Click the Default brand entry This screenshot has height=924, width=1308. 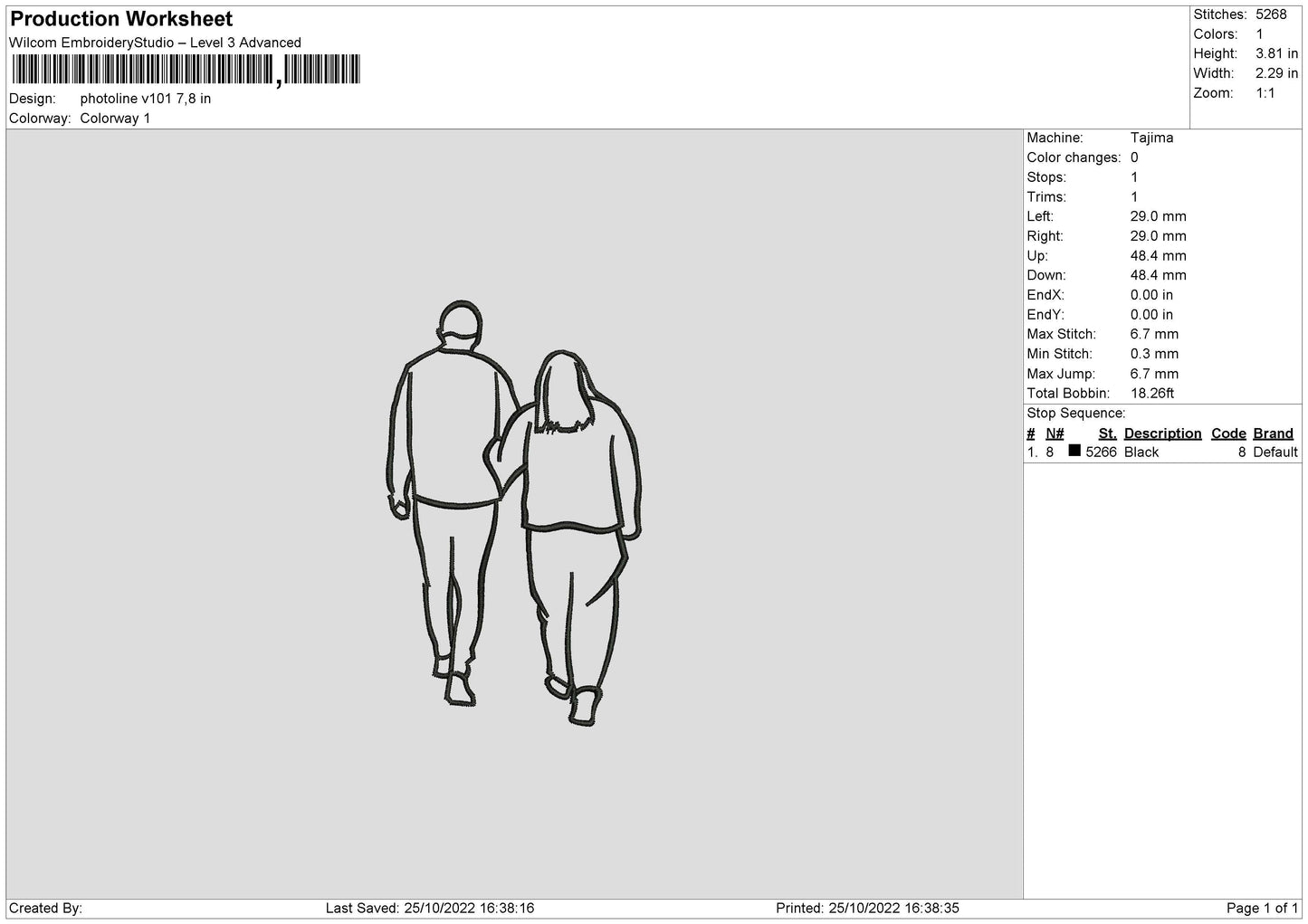coord(1275,452)
